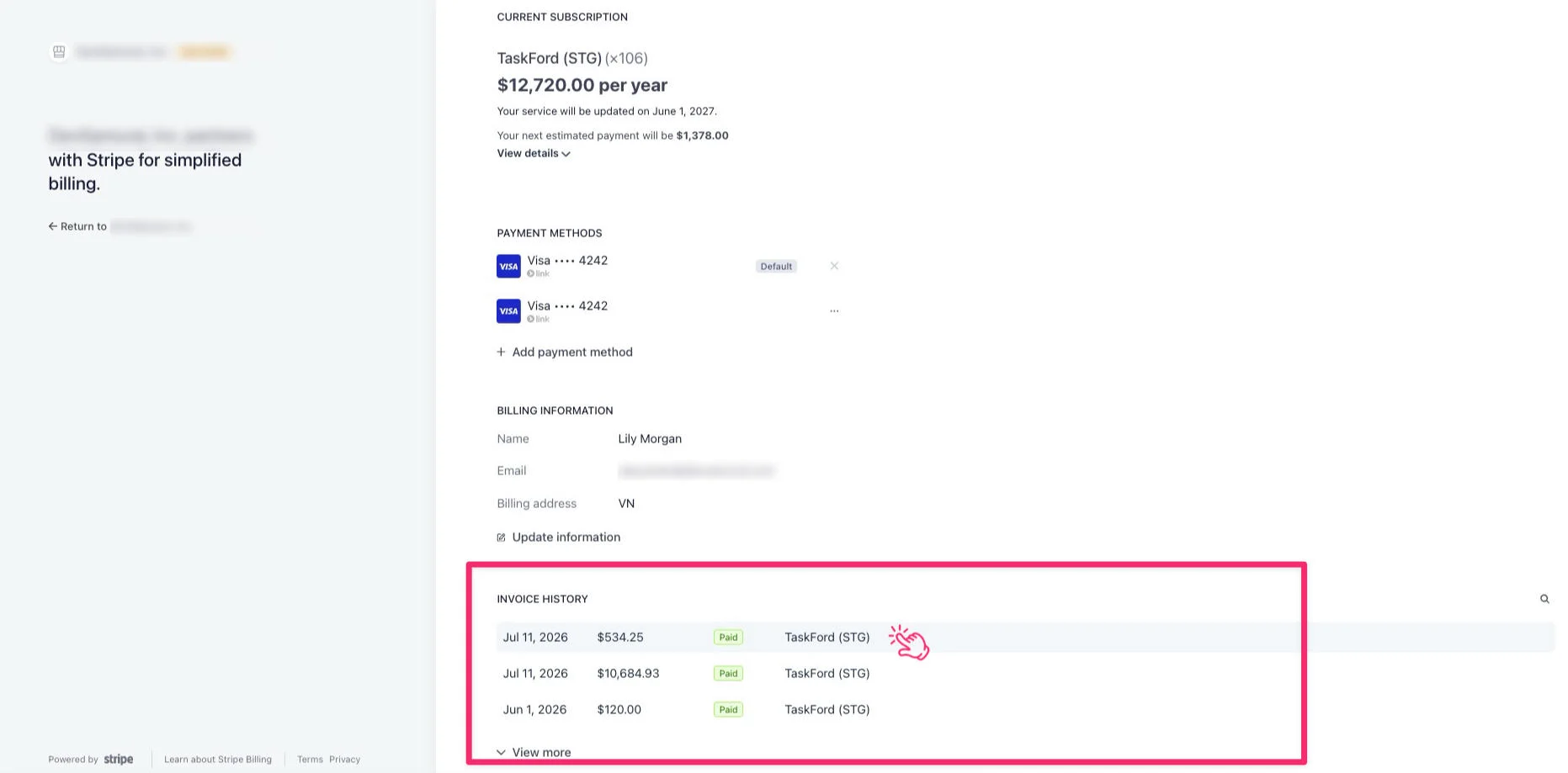Click the pencil icon beside Update information
This screenshot has width=1568, height=773.
coord(501,537)
